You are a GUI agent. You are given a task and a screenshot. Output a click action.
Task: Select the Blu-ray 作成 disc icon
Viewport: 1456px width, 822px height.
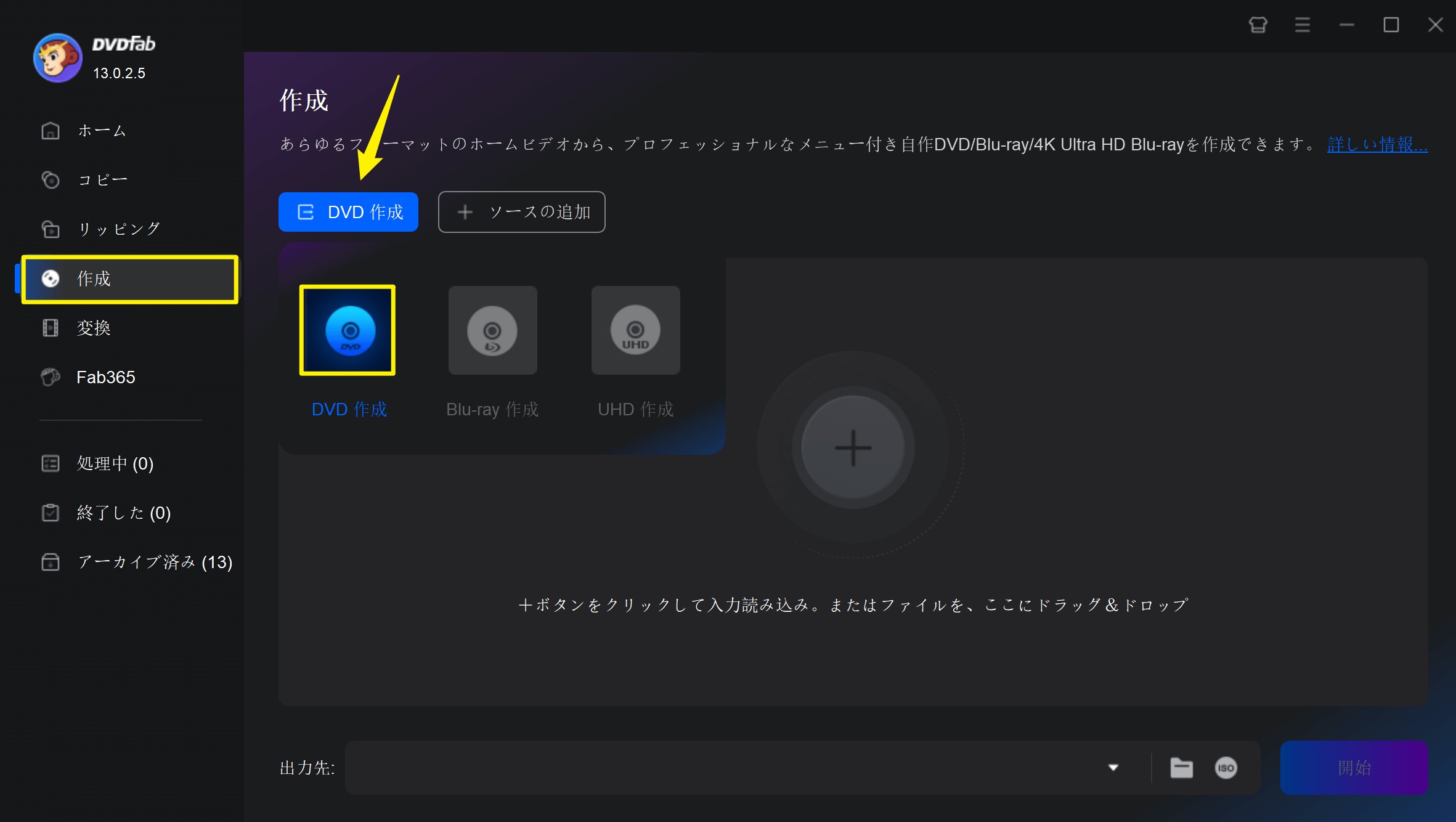point(492,330)
